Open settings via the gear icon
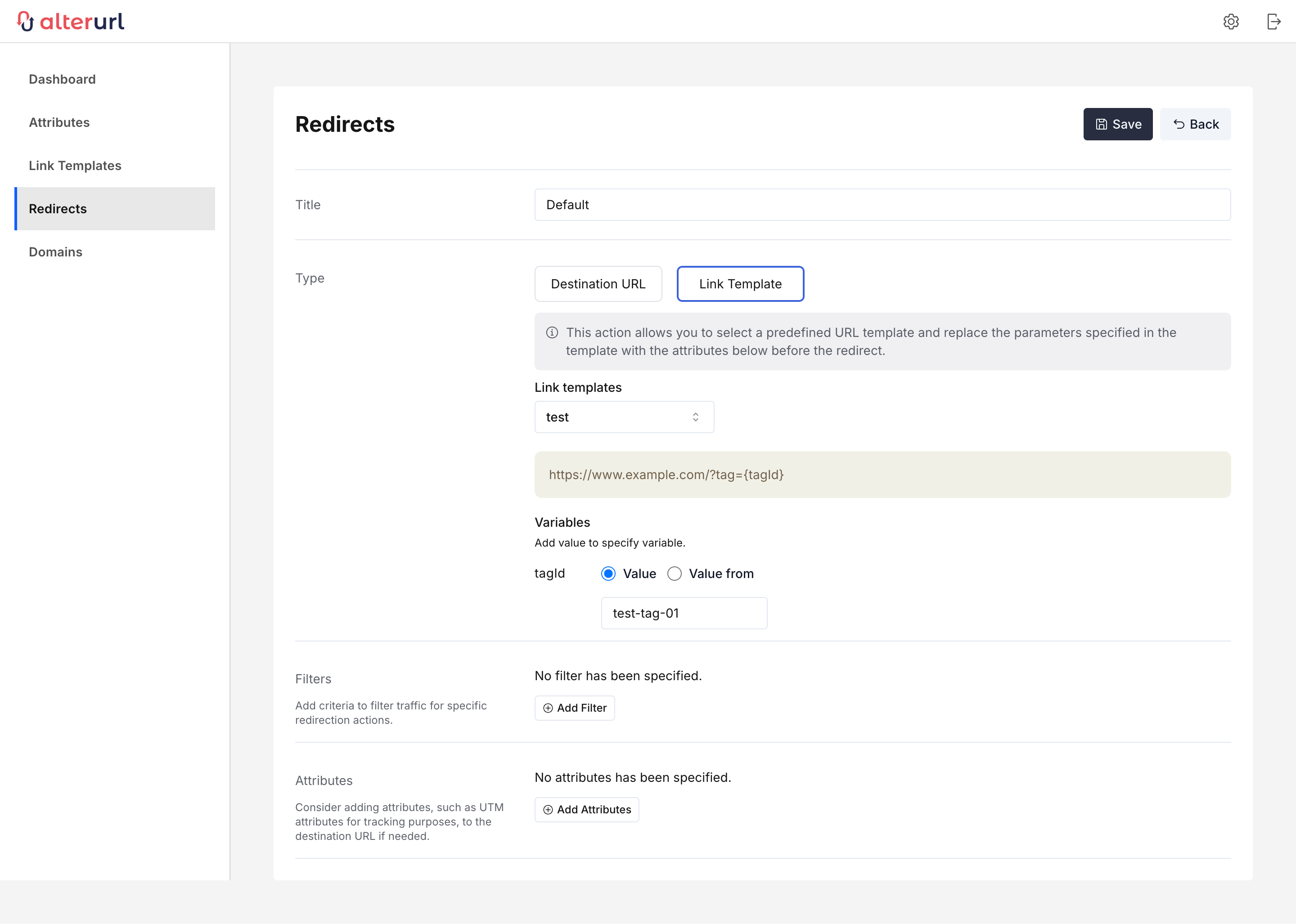 coord(1231,22)
